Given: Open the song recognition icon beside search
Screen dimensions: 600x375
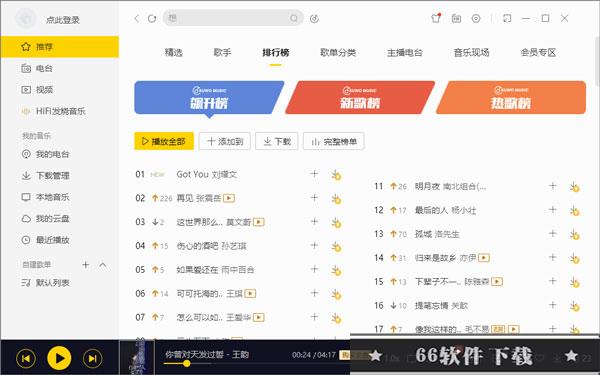Looking at the screenshot, I should point(314,18).
